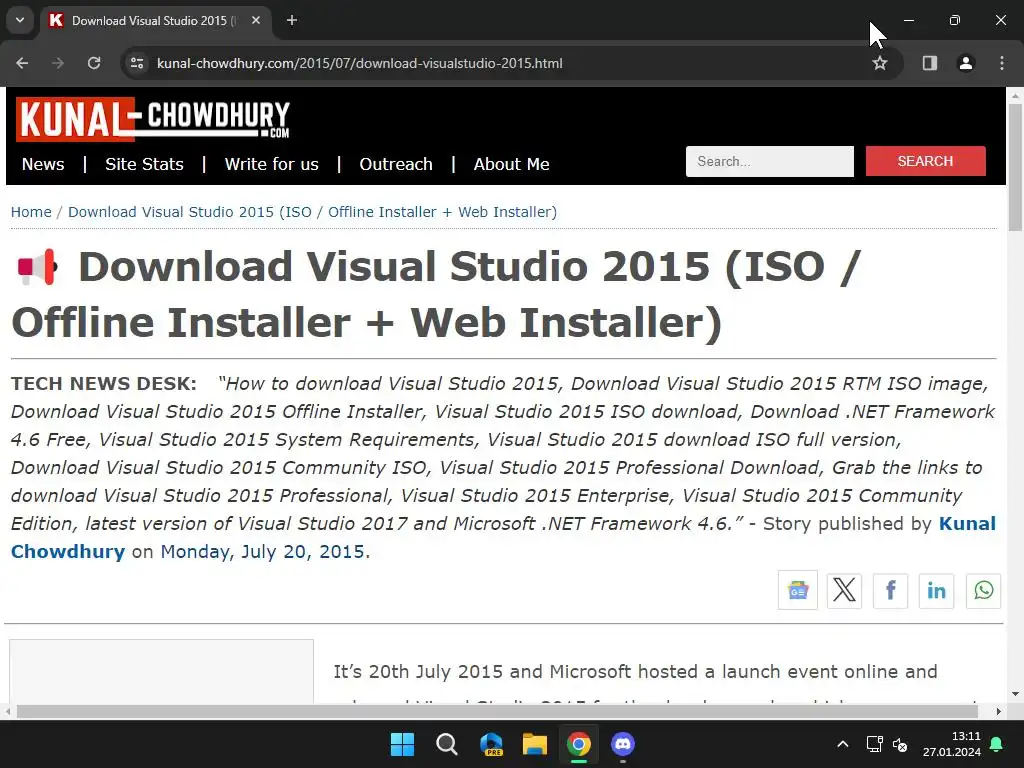Viewport: 1024px width, 768px height.
Task: Show hidden system tray icons
Action: (x=842, y=744)
